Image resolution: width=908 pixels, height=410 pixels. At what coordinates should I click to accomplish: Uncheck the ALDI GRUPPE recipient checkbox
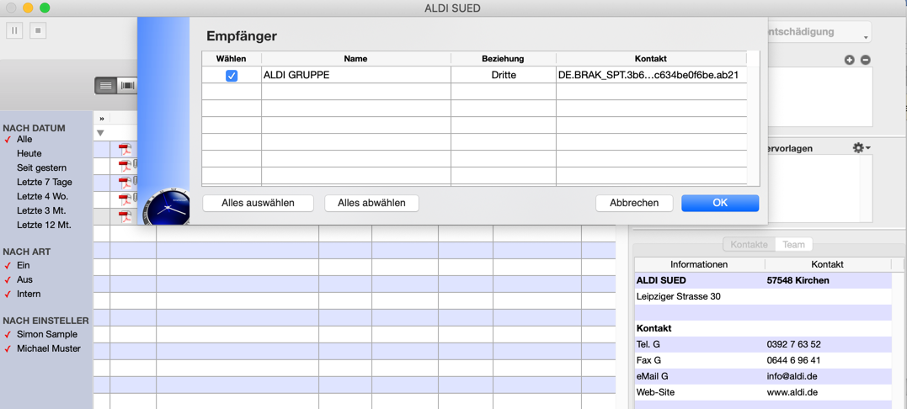click(232, 75)
